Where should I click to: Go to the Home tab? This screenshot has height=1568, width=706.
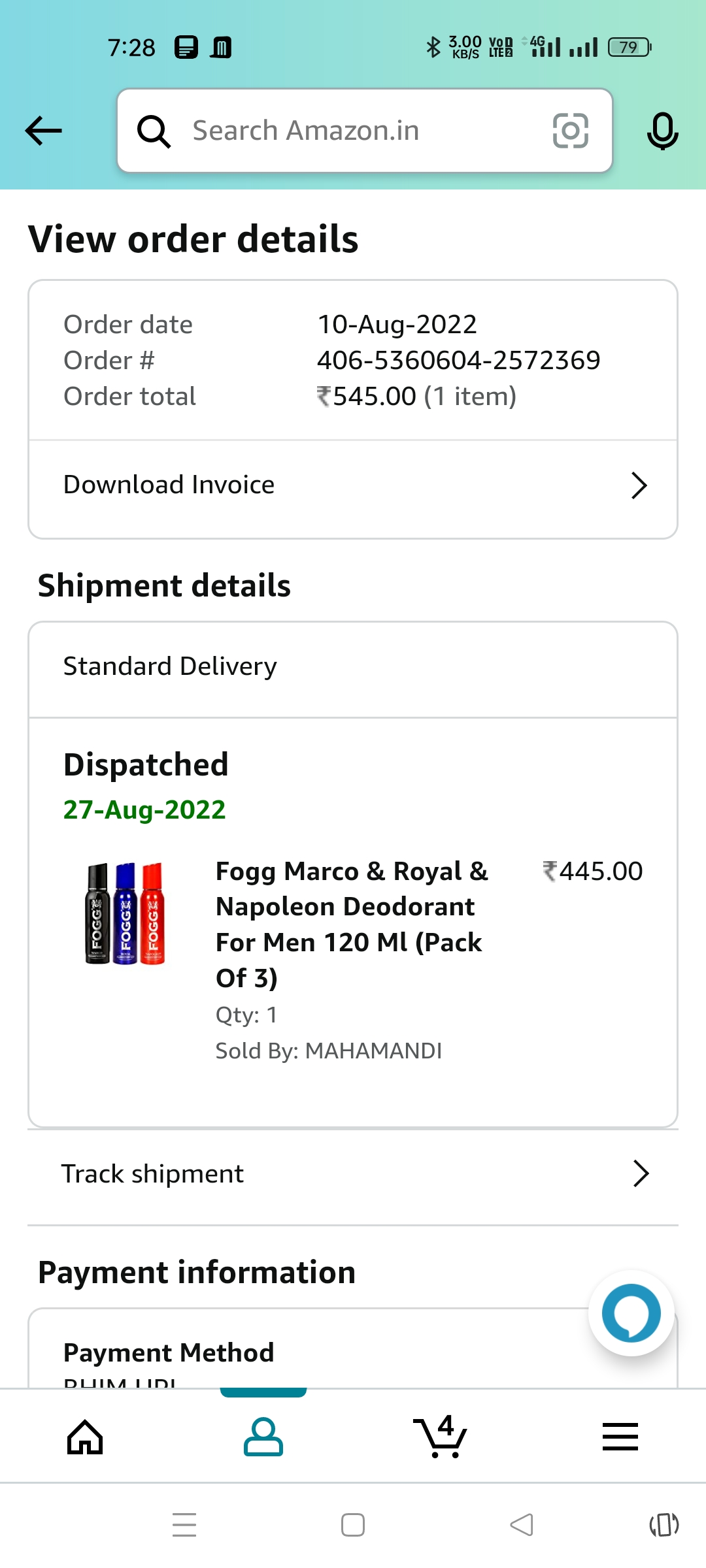tap(86, 1437)
